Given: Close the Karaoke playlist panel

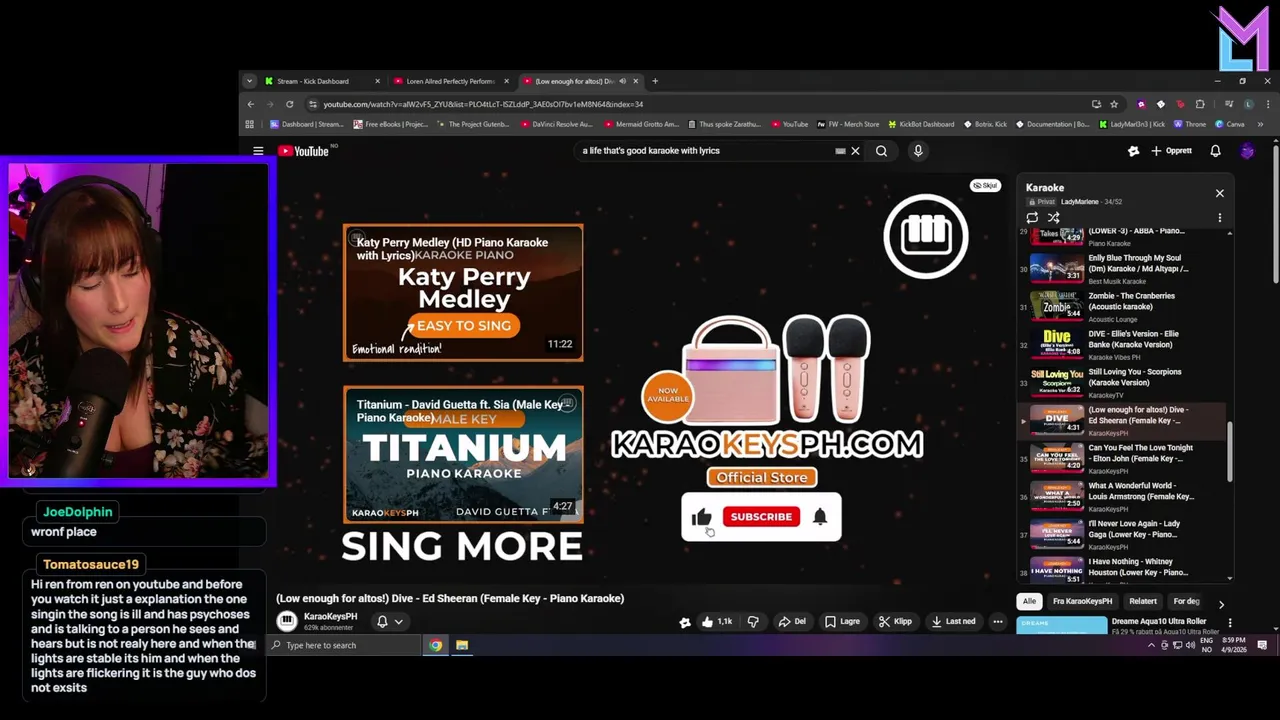Looking at the screenshot, I should (x=1219, y=193).
